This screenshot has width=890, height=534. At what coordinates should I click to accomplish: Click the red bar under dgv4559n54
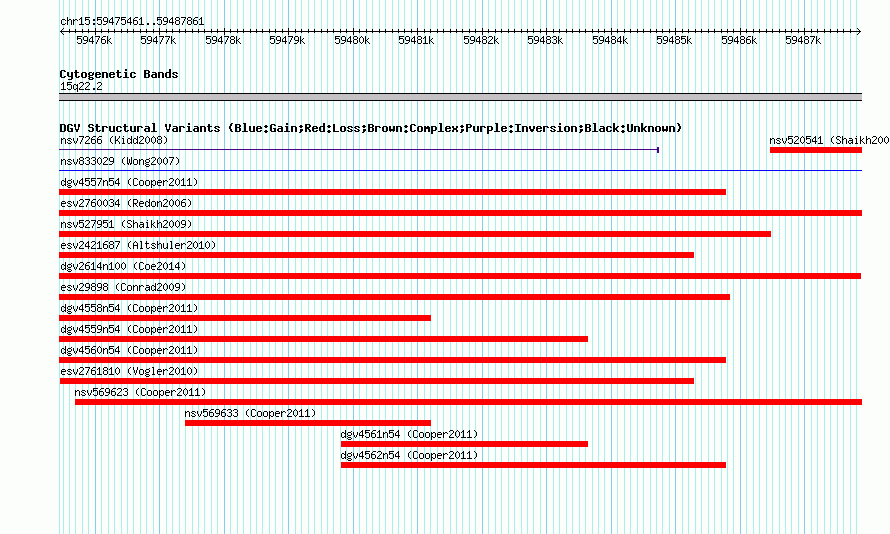coord(324,339)
